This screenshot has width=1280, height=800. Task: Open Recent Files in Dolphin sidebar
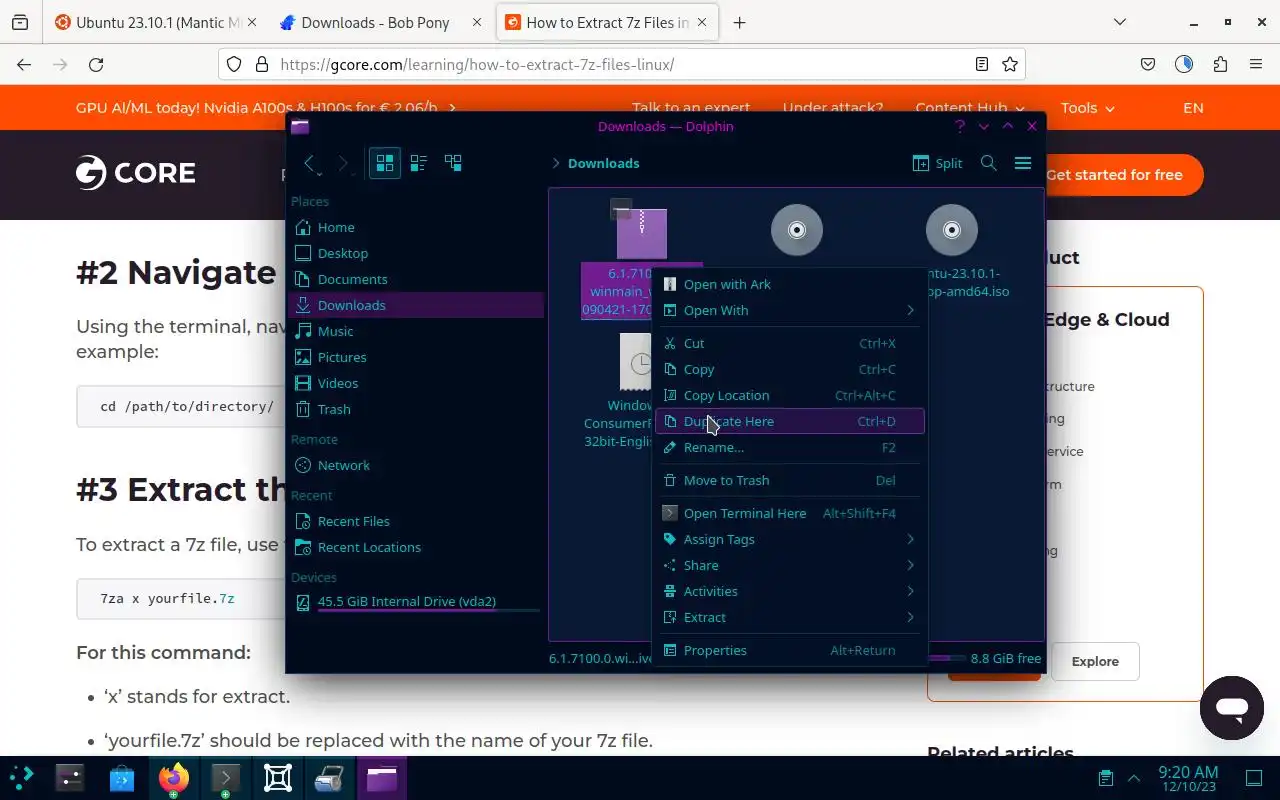click(416, 521)
